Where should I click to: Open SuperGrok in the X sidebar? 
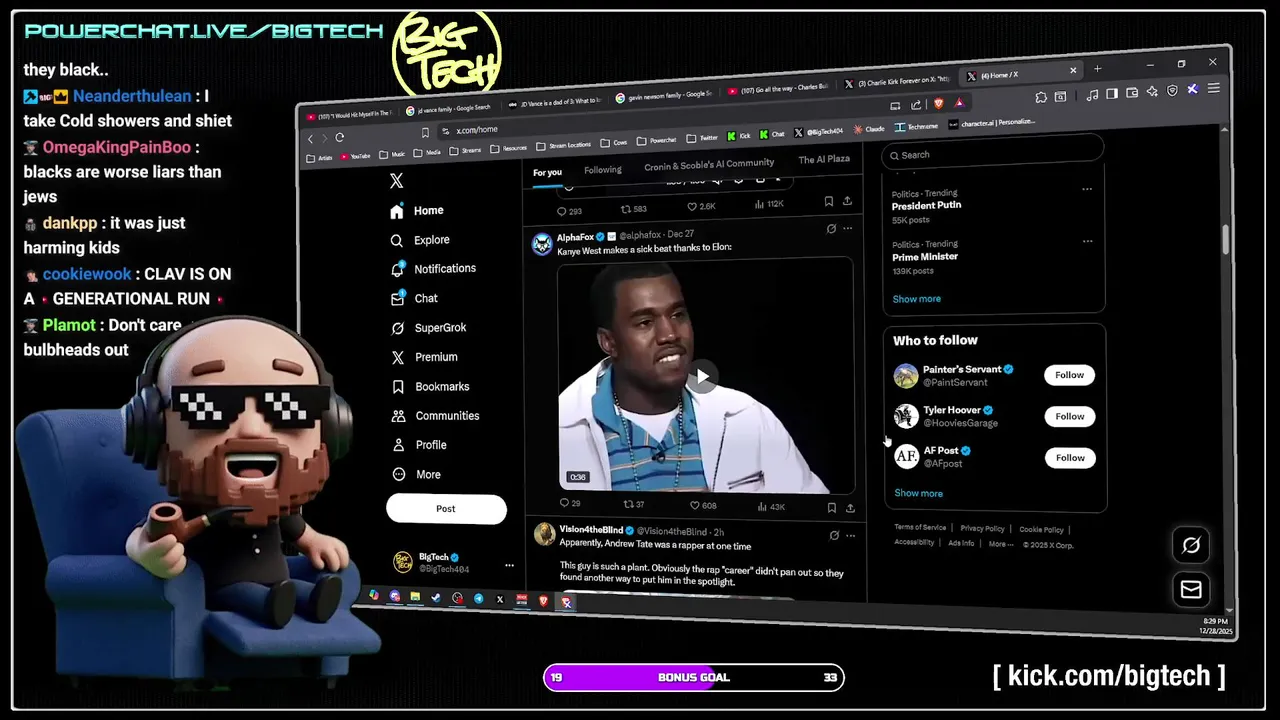click(428, 328)
